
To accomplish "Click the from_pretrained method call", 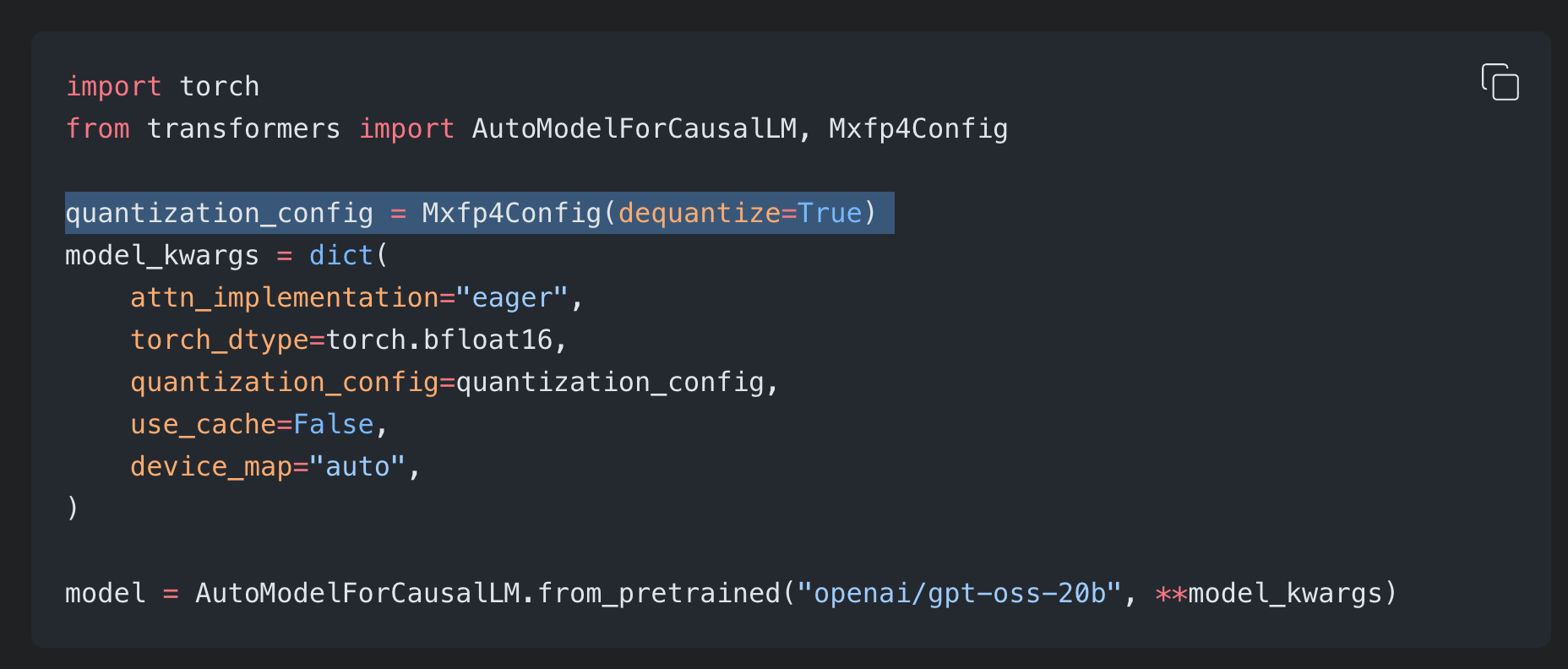I will (659, 593).
